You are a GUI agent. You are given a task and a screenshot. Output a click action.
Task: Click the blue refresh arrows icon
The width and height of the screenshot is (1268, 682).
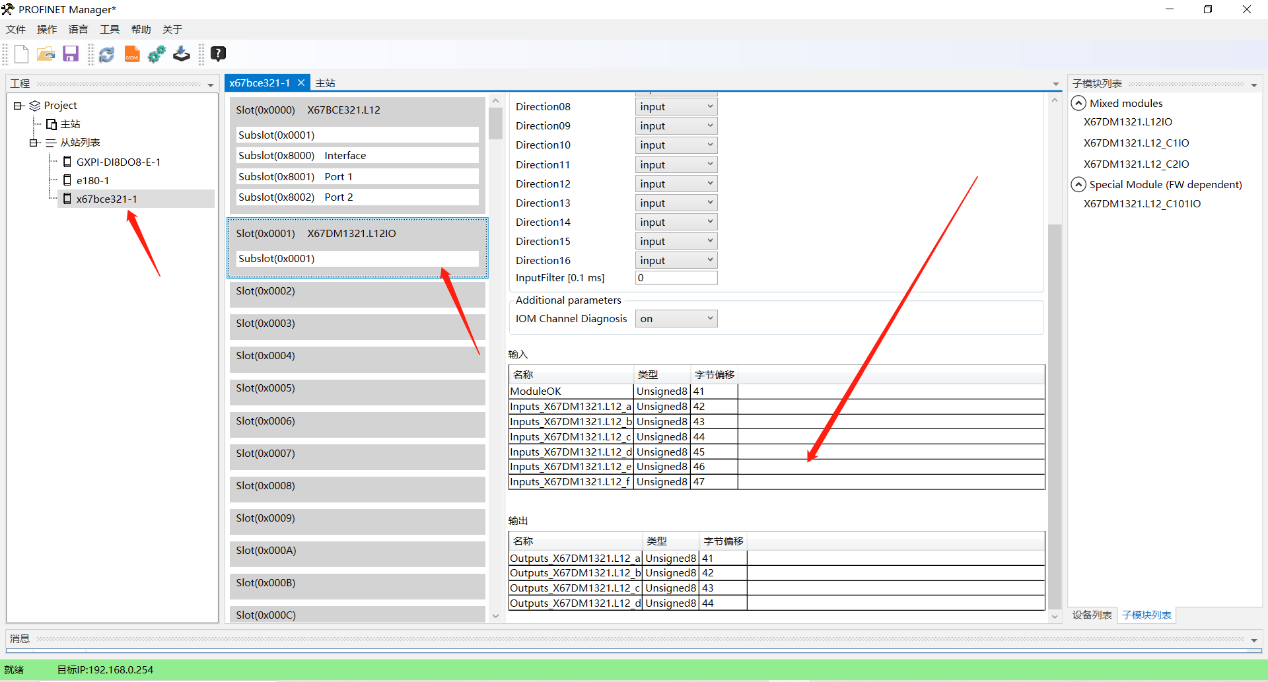pyautogui.click(x=106, y=54)
